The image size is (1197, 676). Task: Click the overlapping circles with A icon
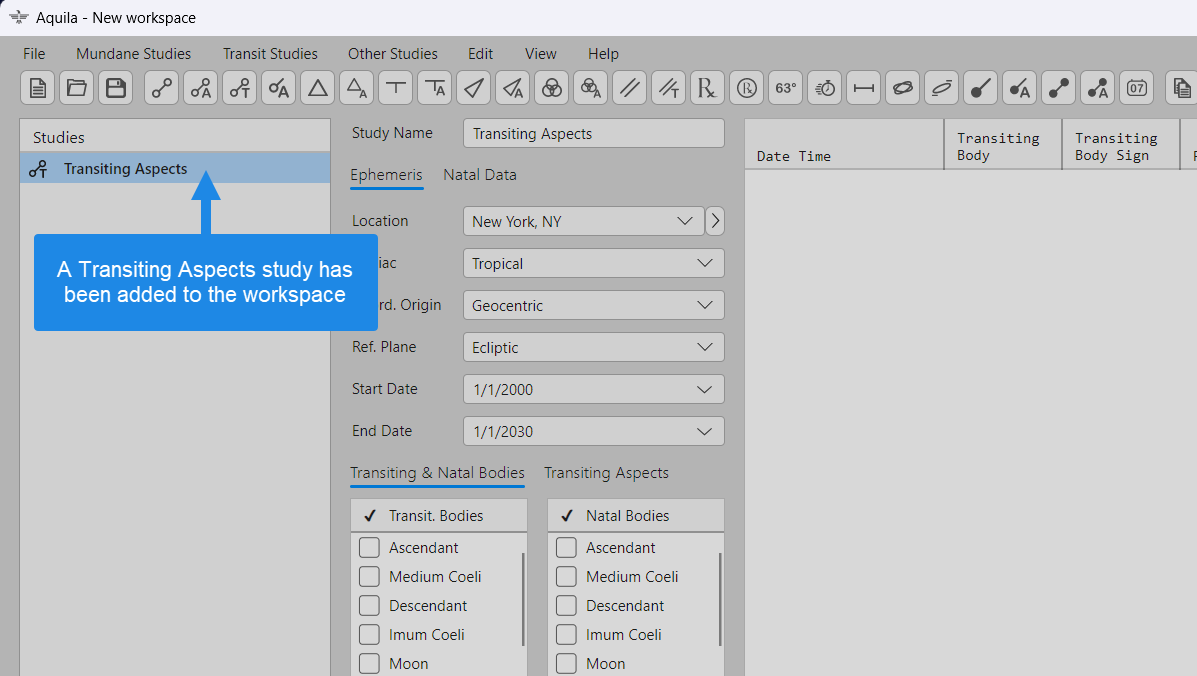[590, 88]
